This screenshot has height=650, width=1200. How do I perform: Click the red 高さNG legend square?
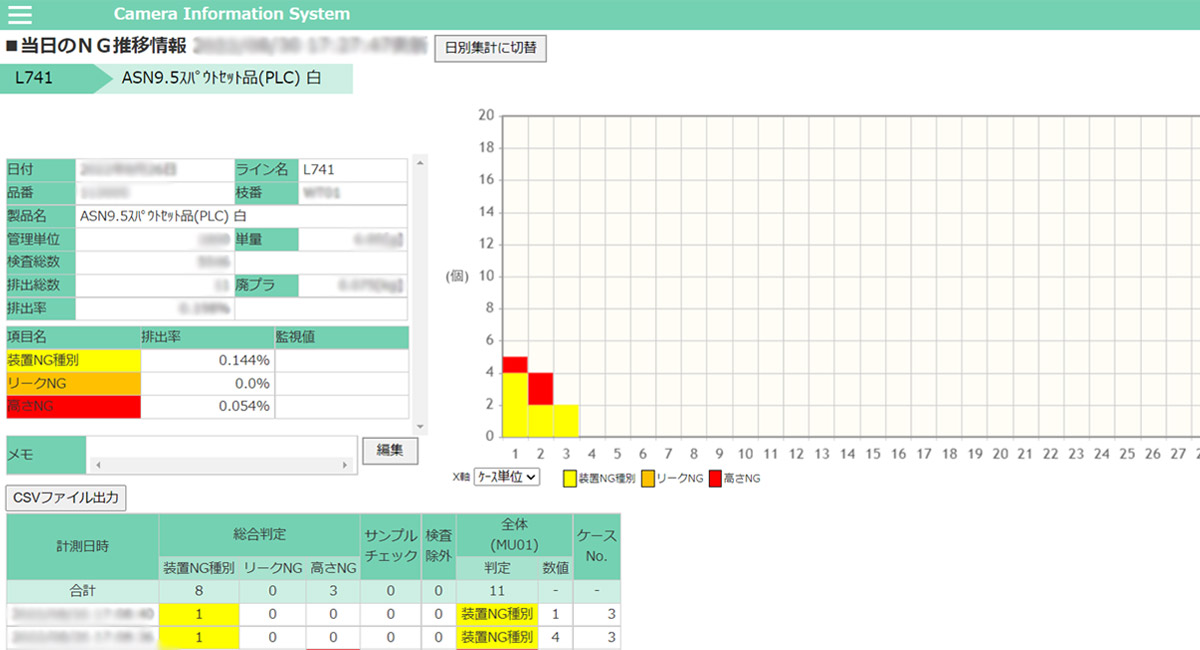[x=715, y=478]
